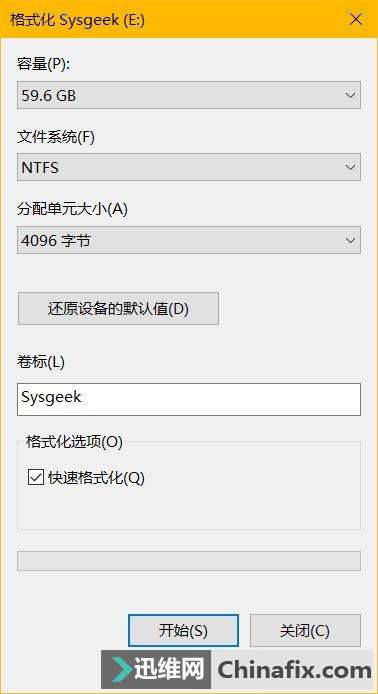Click the green arrow 迅维网 logo icon
Screen dimensions: 378x694
pyautogui.click(x=124, y=669)
